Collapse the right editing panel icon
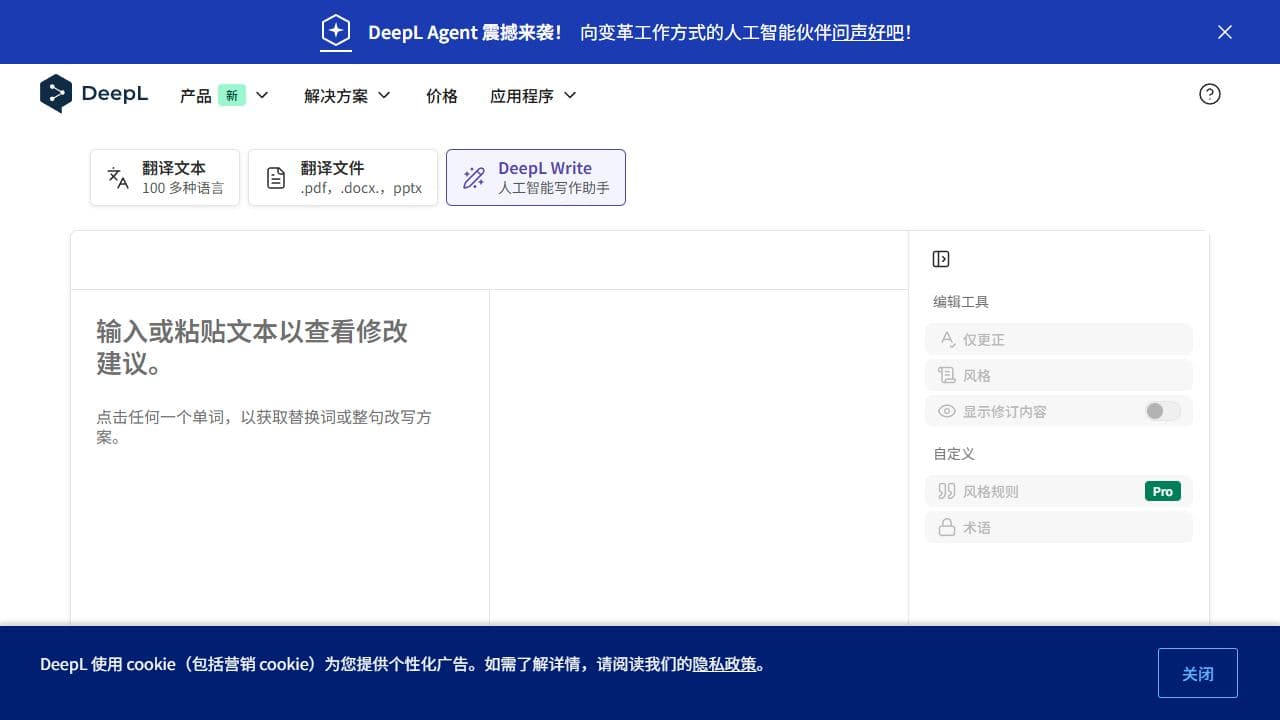1280x720 pixels. click(x=940, y=258)
